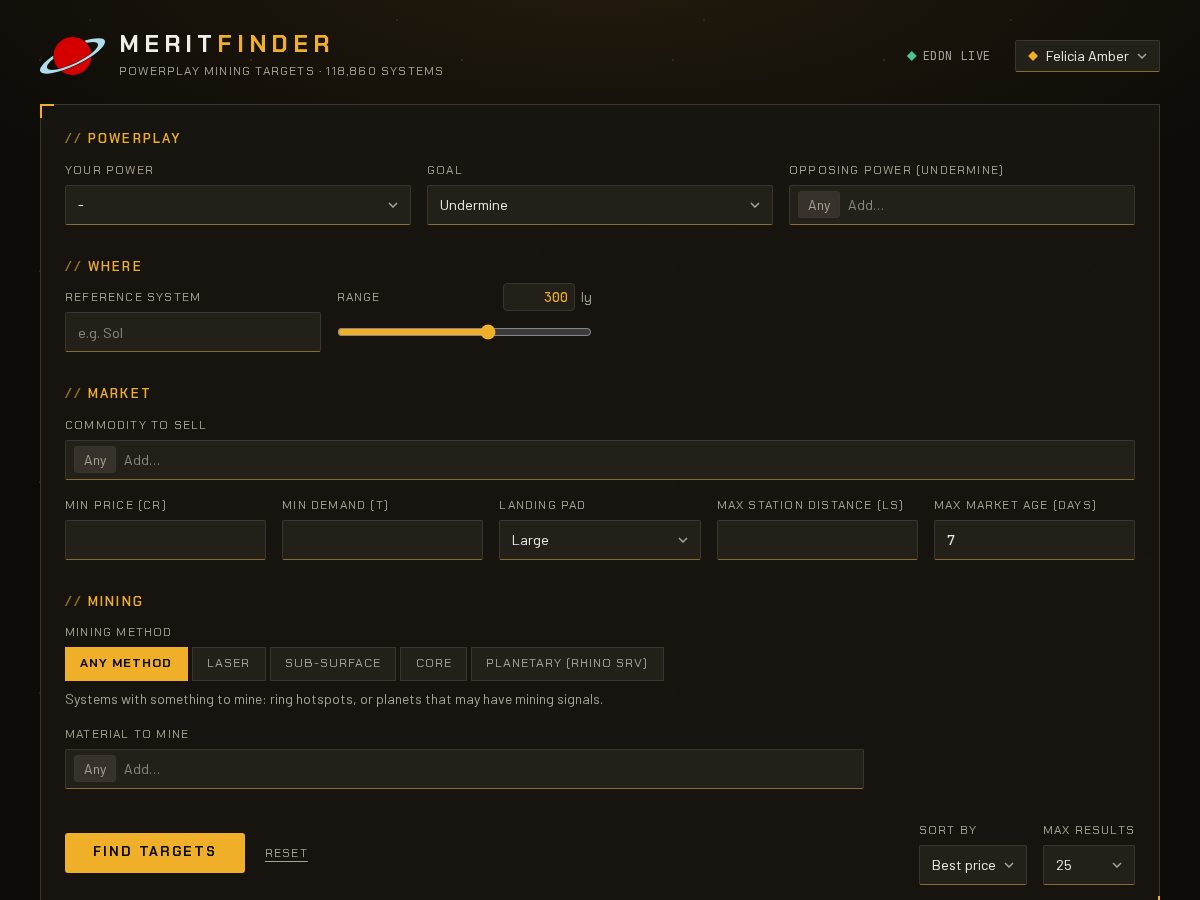Click the Min Demand (T) field
Viewport: 1200px width, 900px height.
click(383, 540)
